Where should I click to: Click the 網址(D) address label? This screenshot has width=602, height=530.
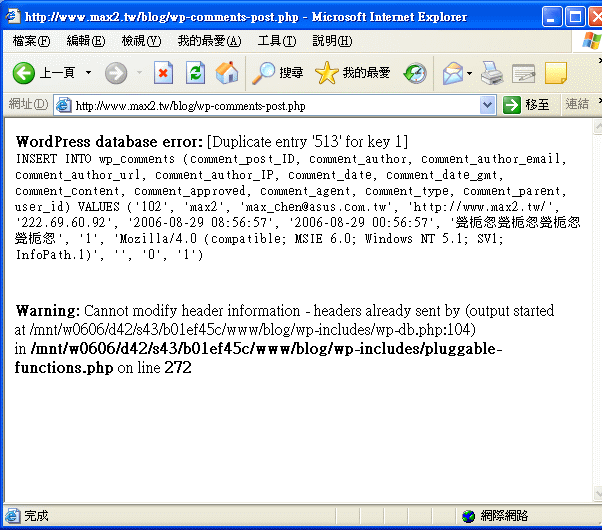28,104
